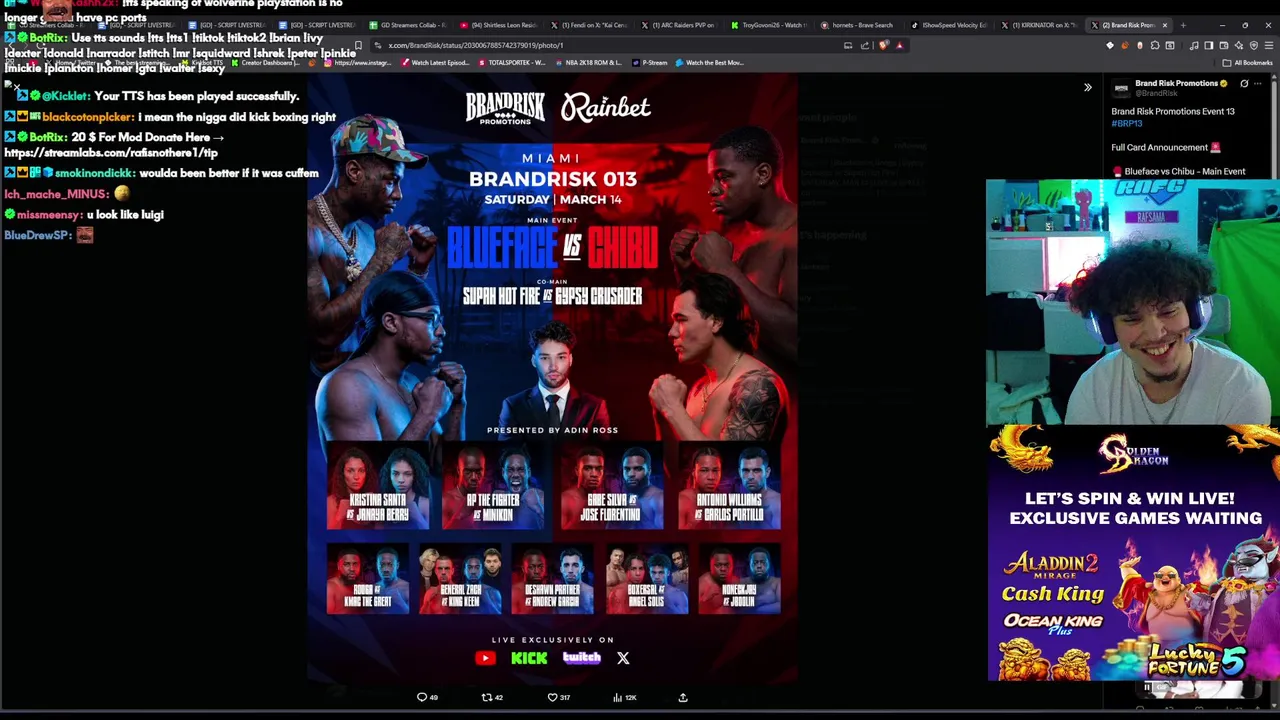Switch to the Shirtless Leon YouTube tab

[x=498, y=25]
